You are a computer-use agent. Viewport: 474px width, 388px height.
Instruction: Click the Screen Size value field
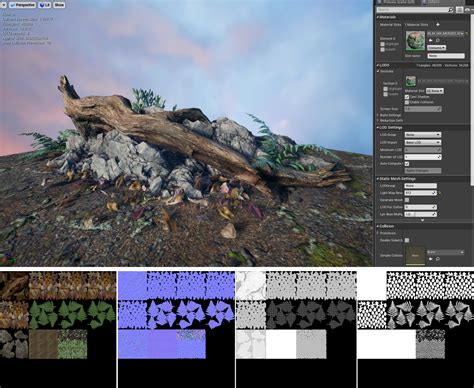pos(423,109)
